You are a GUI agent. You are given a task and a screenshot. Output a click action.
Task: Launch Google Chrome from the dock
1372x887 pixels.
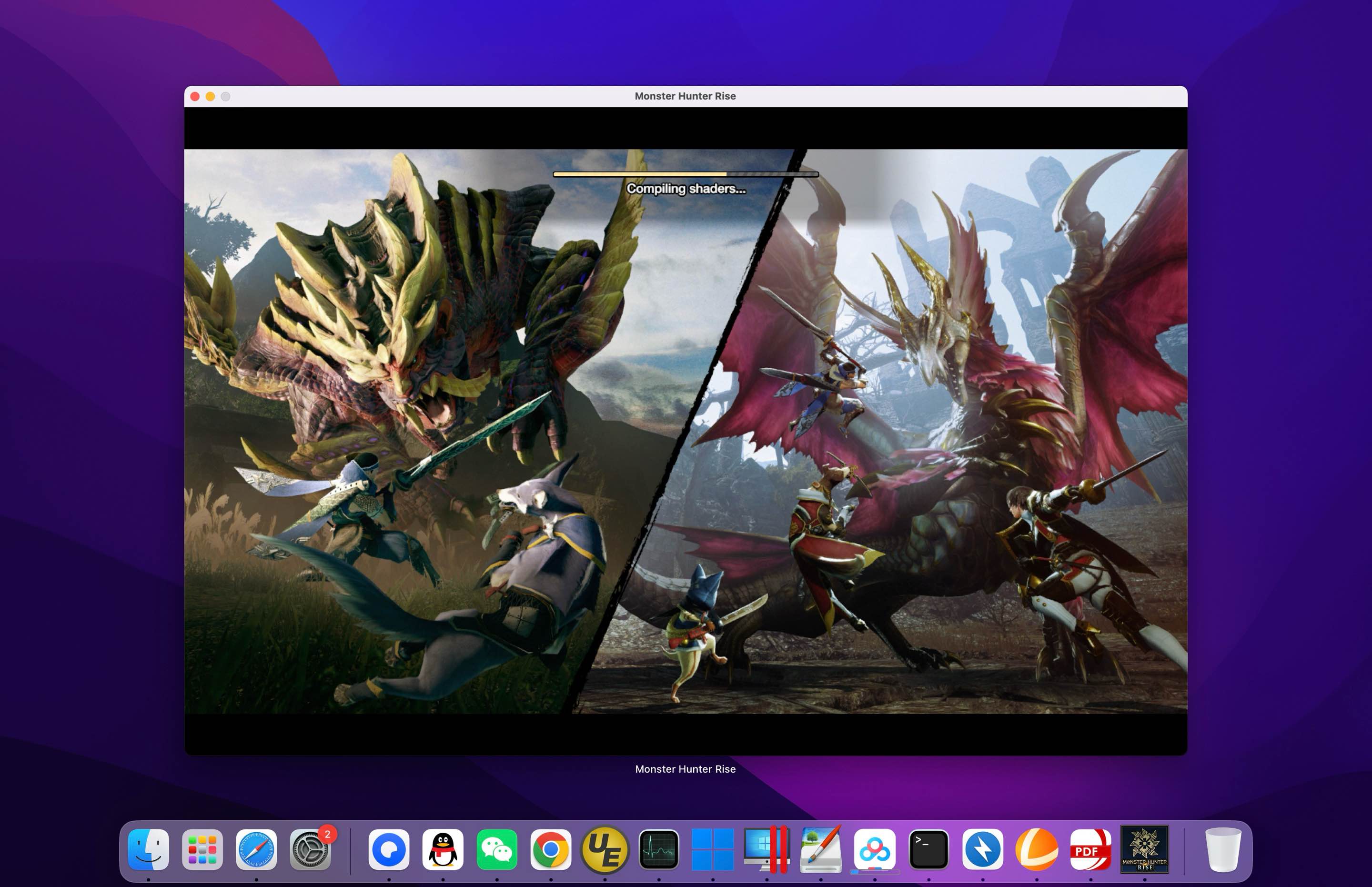[x=551, y=849]
